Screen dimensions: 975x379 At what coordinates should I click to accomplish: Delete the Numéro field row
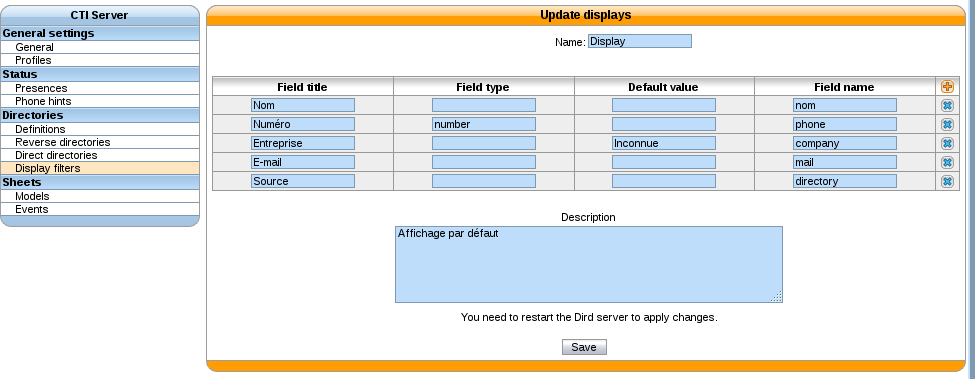point(947,124)
